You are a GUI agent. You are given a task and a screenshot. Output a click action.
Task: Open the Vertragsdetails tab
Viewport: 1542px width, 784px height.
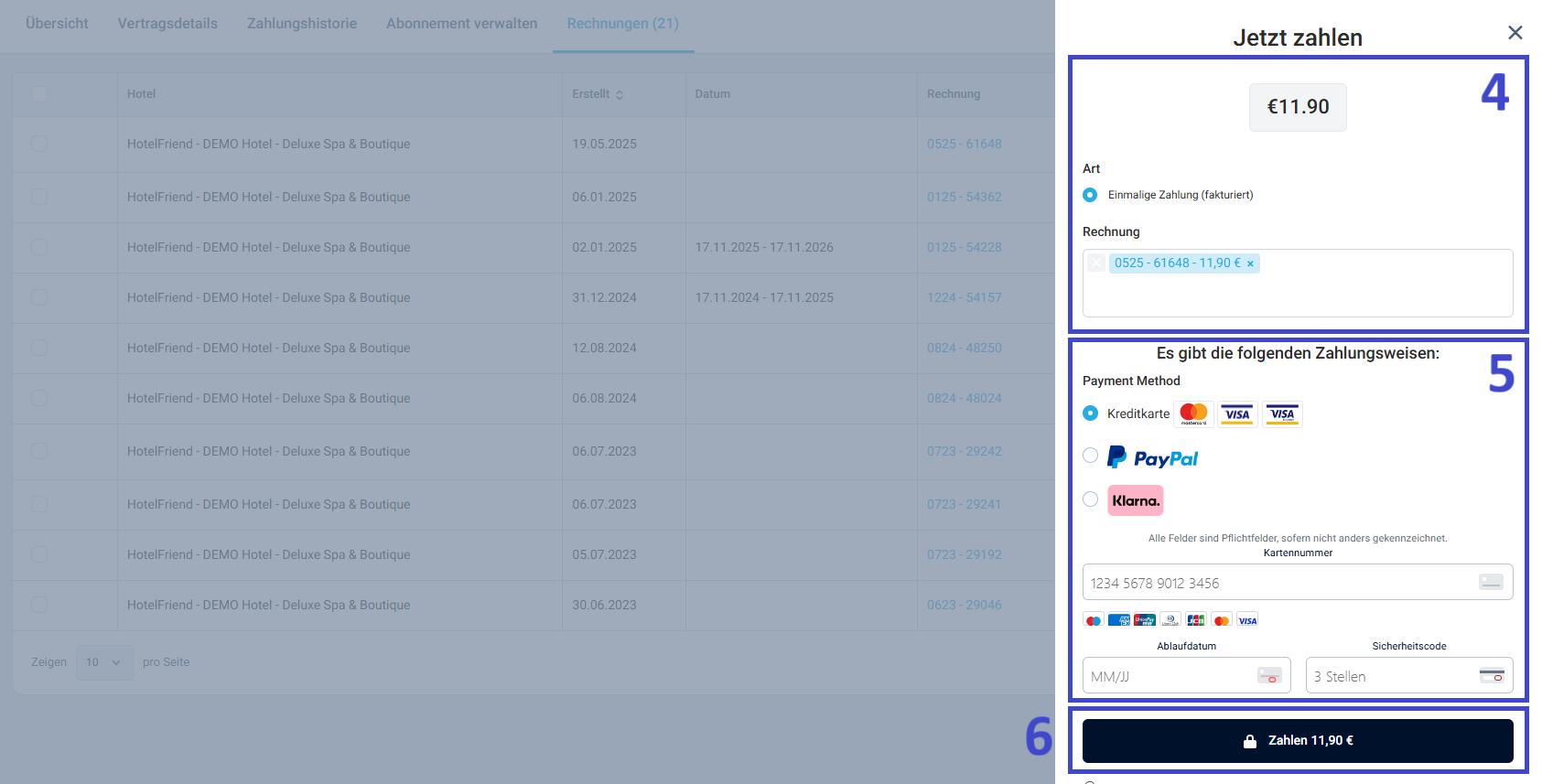coord(167,24)
